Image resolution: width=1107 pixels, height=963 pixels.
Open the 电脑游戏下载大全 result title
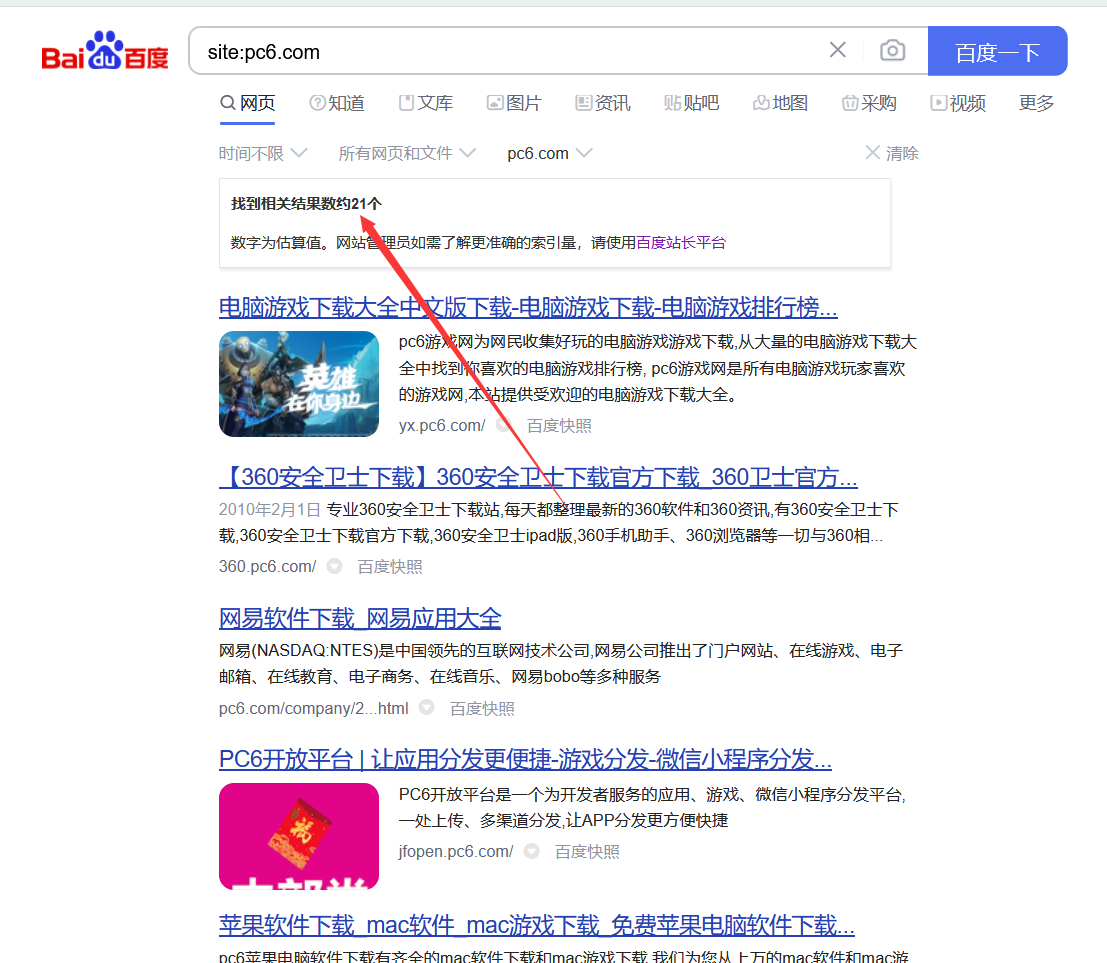point(528,308)
